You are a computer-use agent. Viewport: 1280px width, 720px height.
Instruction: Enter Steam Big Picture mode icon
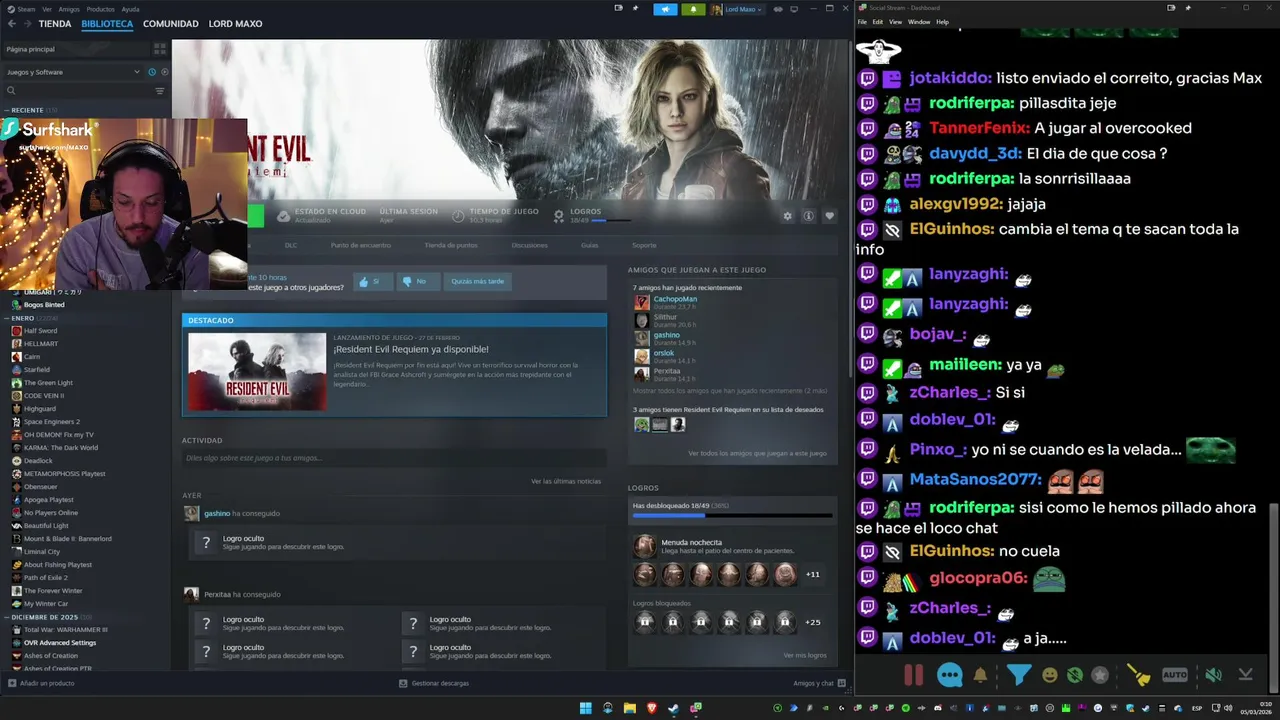click(x=793, y=9)
